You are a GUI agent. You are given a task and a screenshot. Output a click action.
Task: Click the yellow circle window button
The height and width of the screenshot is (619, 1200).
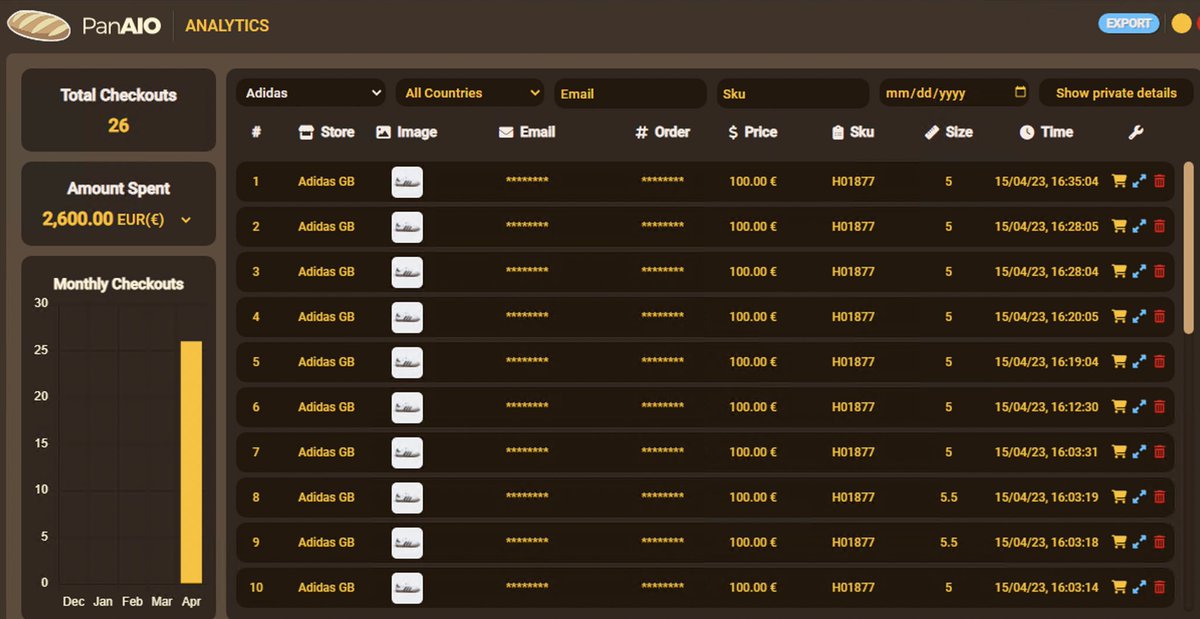[1181, 24]
